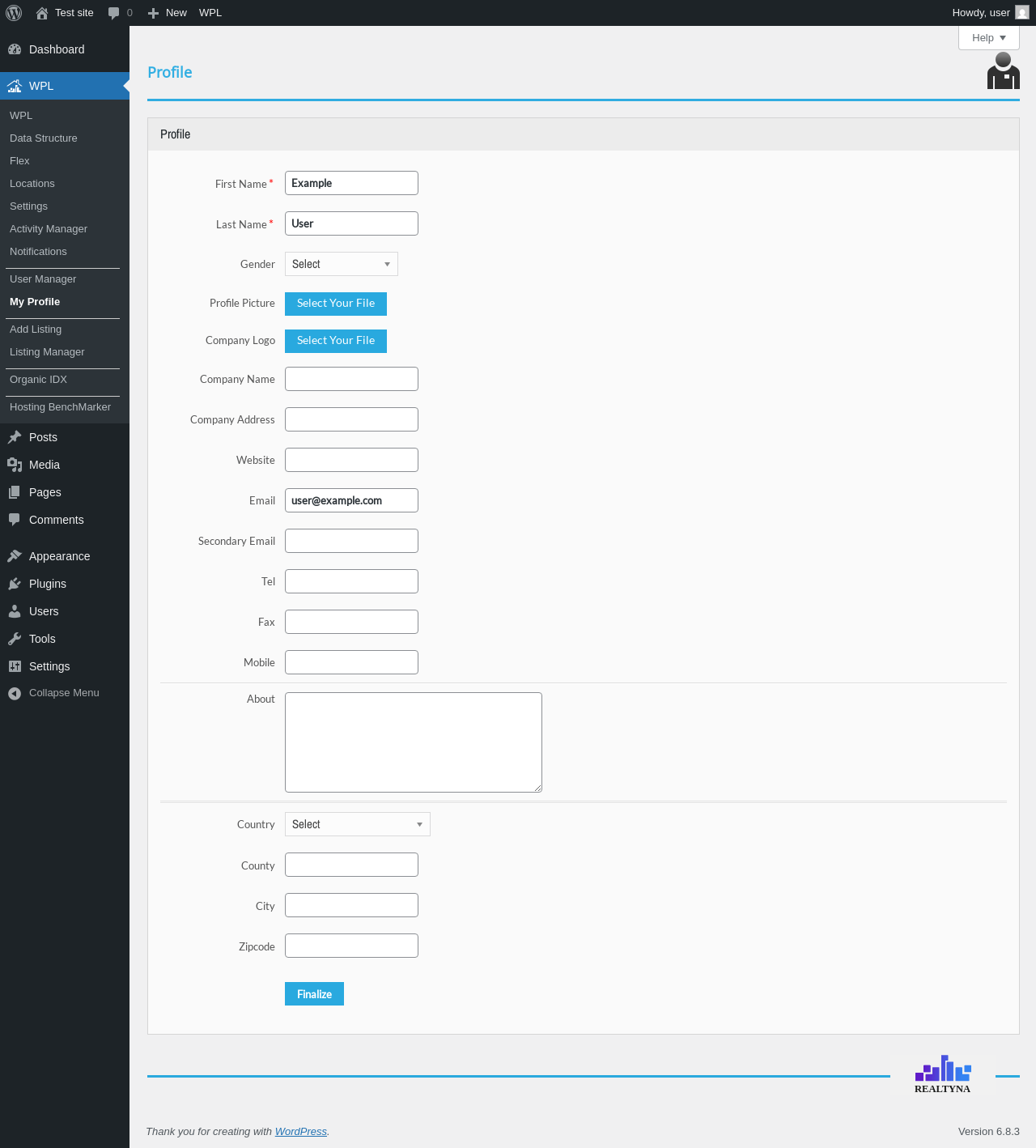Open WPL submenu item in sidebar
The width and height of the screenshot is (1036, 1148).
point(21,116)
